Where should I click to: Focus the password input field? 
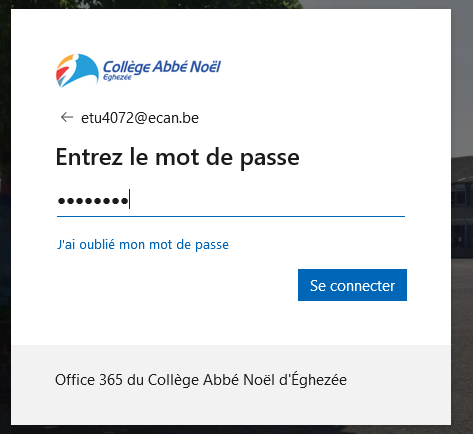[231, 200]
